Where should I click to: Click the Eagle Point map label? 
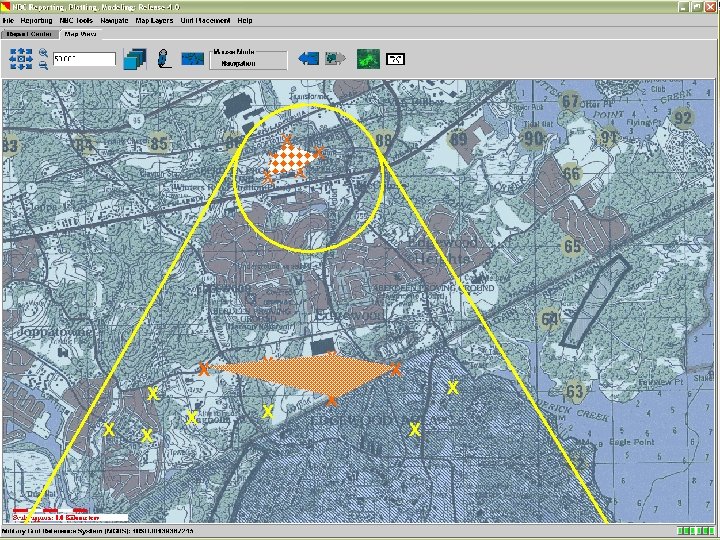(631, 442)
